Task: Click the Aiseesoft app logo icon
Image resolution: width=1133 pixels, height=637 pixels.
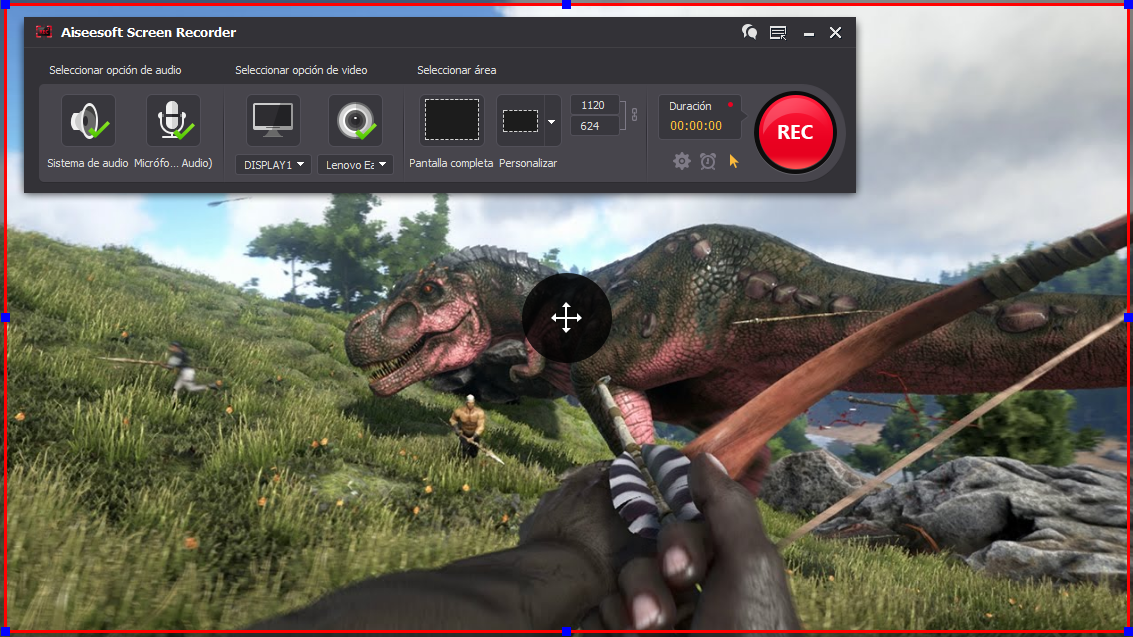Action: point(44,32)
